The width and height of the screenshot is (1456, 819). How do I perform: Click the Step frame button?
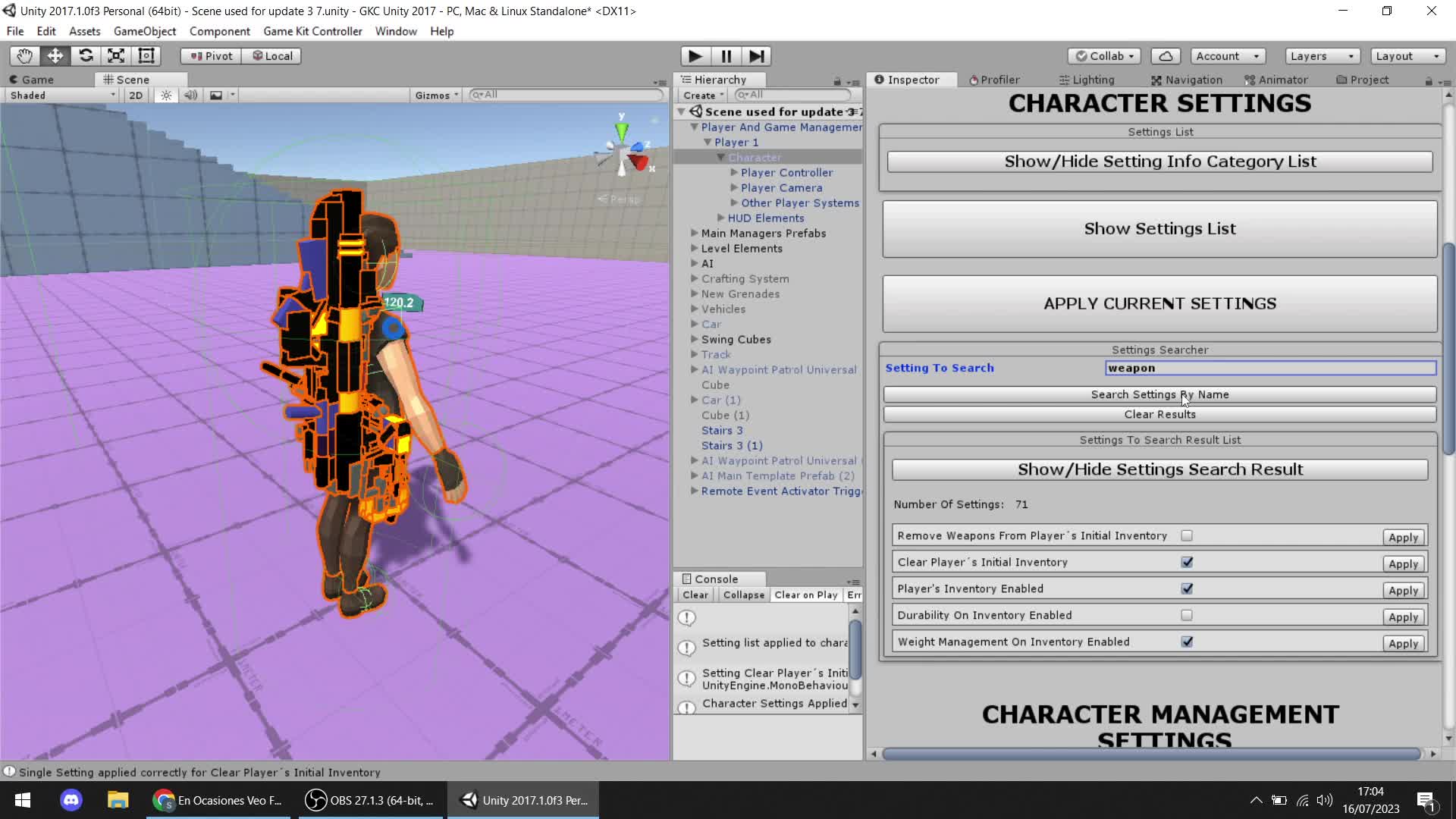click(x=756, y=56)
